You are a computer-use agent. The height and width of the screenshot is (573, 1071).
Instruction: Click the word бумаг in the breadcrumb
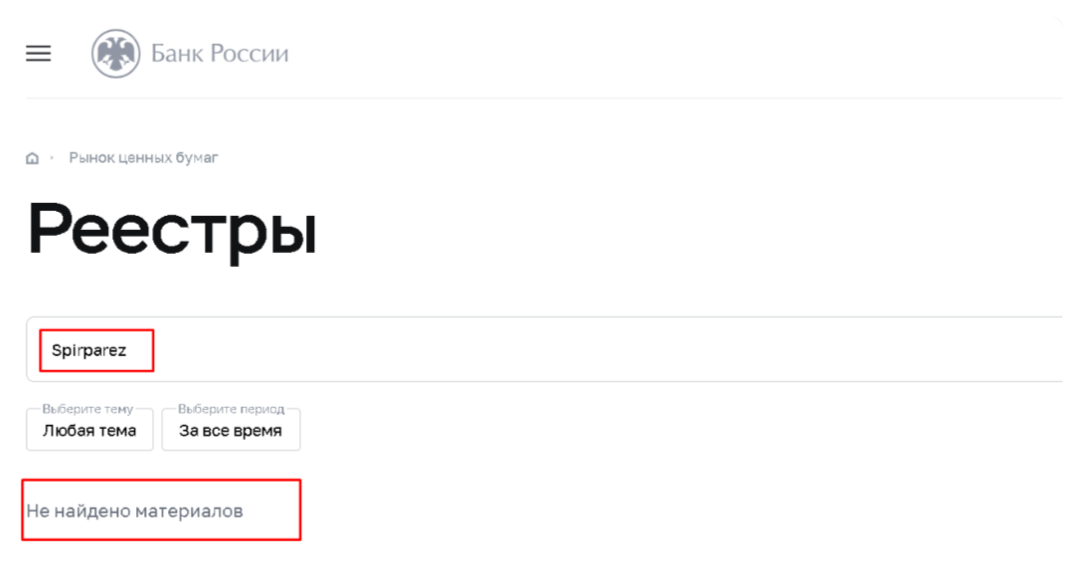[197, 158]
